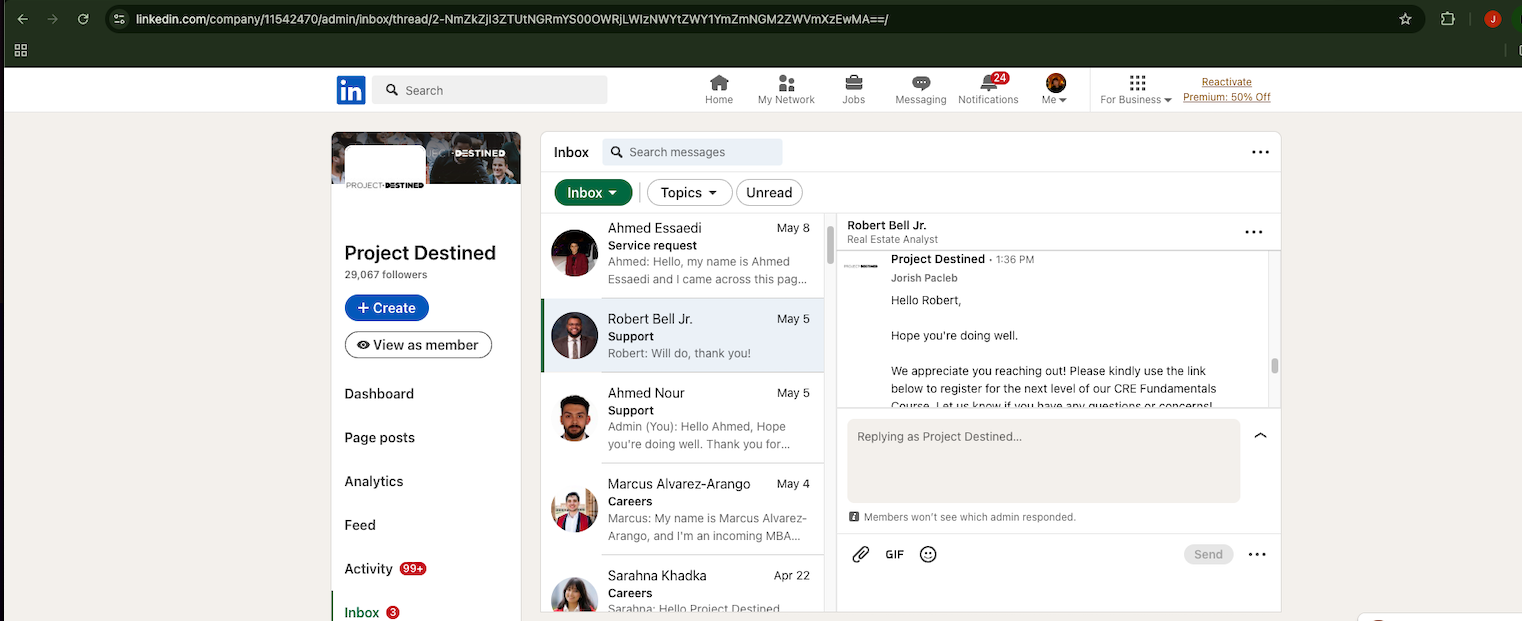Open Messaging from top navigation
The height and width of the screenshot is (621, 1522).
click(x=921, y=90)
